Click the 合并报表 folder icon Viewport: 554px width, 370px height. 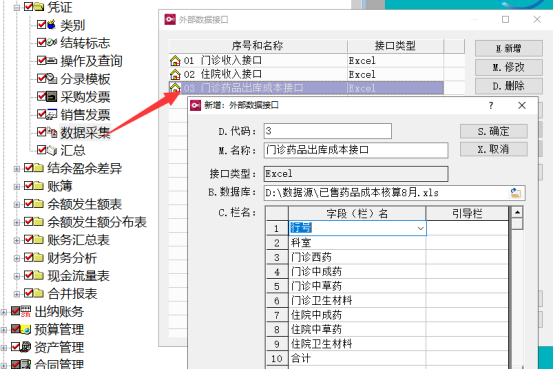click(39, 293)
